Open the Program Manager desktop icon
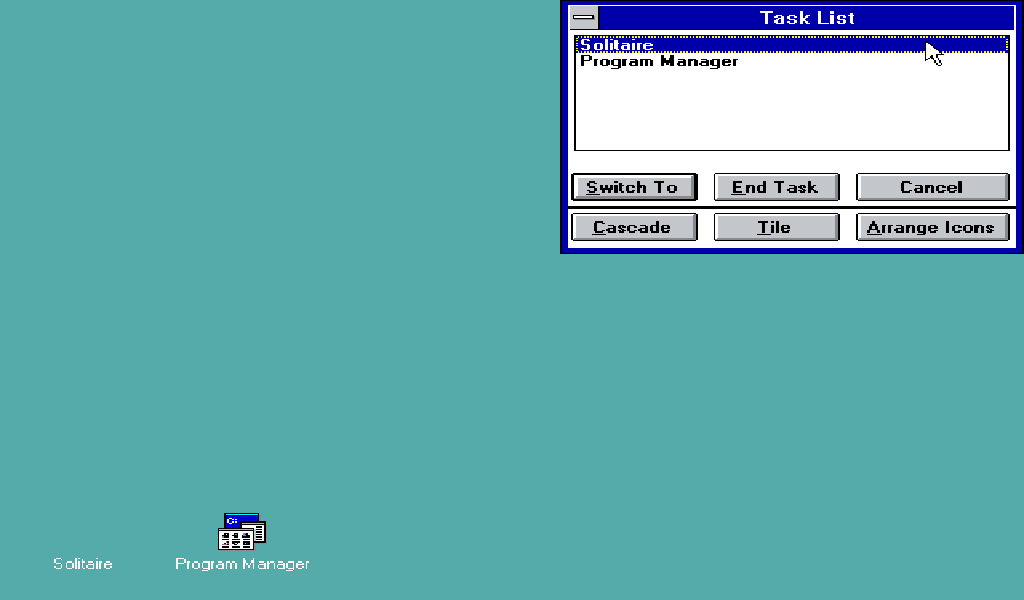1024x600 pixels. (242, 531)
